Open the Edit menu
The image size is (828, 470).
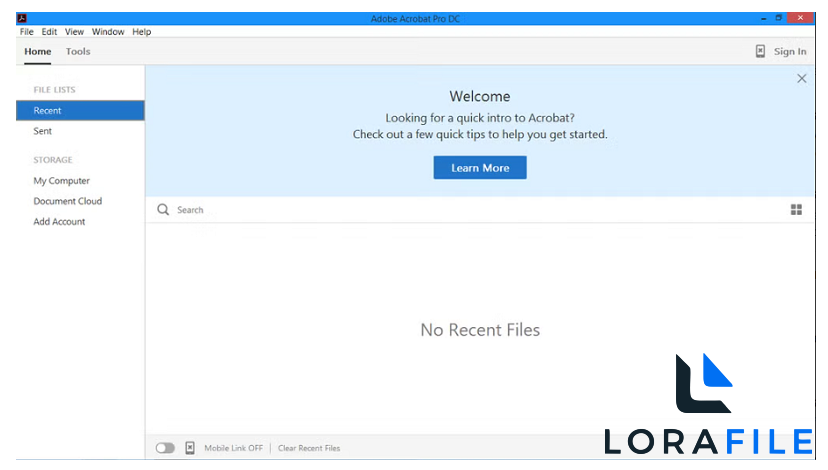(49, 32)
